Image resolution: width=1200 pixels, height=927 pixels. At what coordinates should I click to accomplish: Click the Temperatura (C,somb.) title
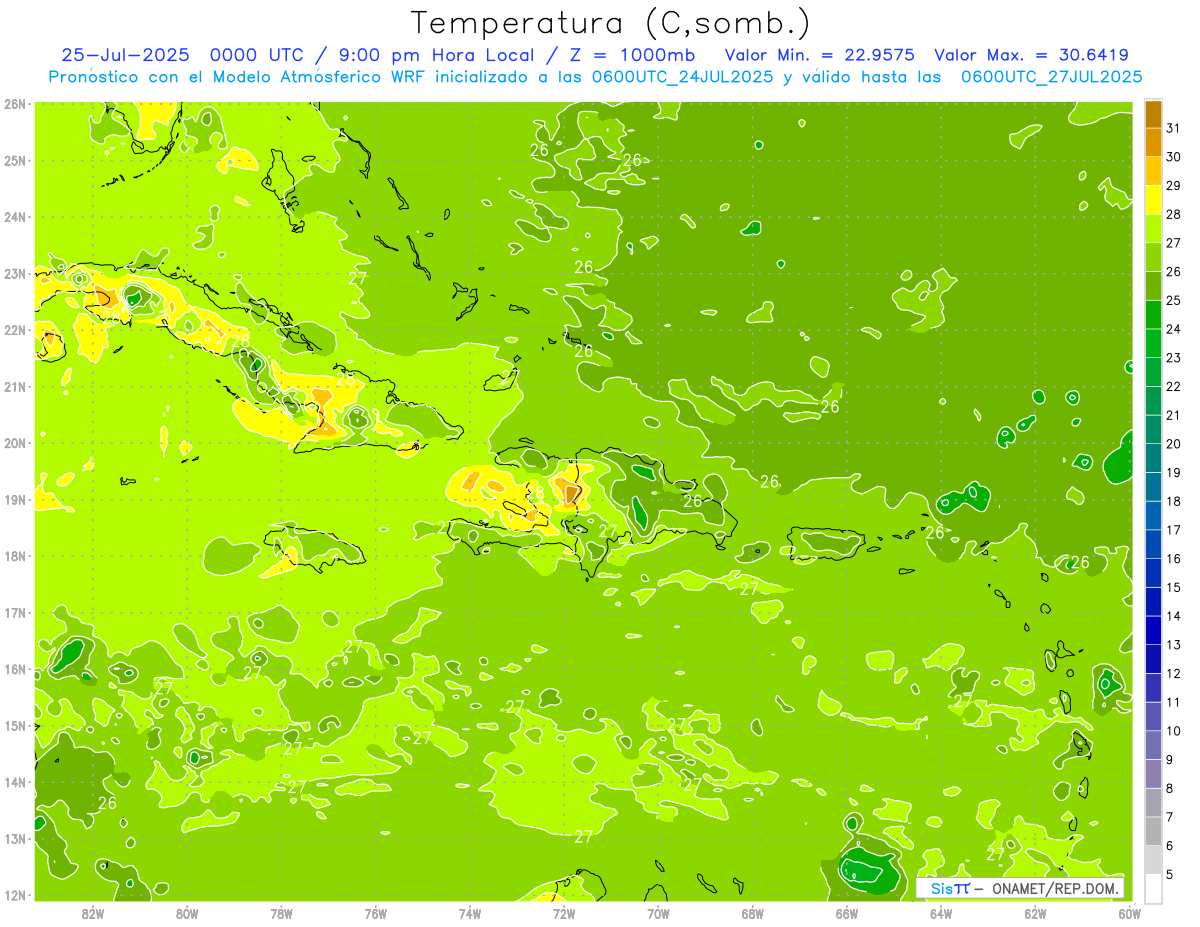610,23
